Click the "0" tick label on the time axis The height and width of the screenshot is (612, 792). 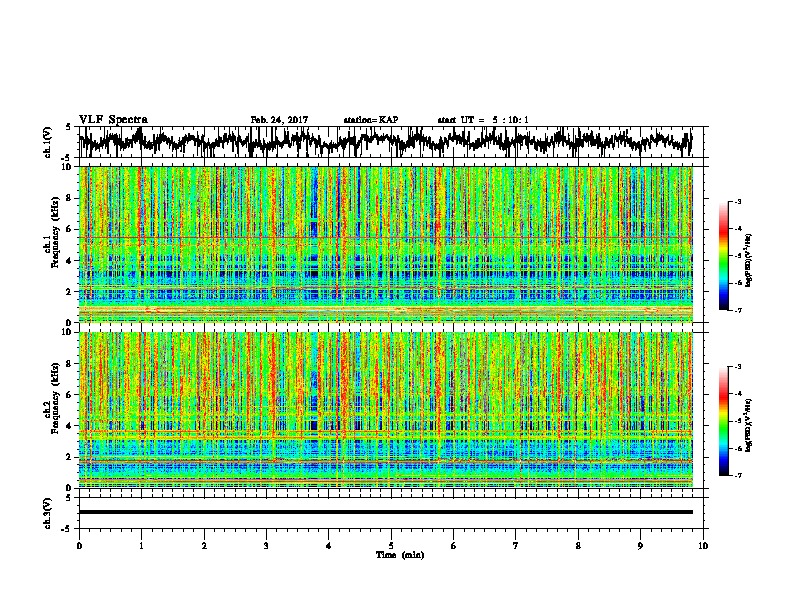click(x=79, y=546)
